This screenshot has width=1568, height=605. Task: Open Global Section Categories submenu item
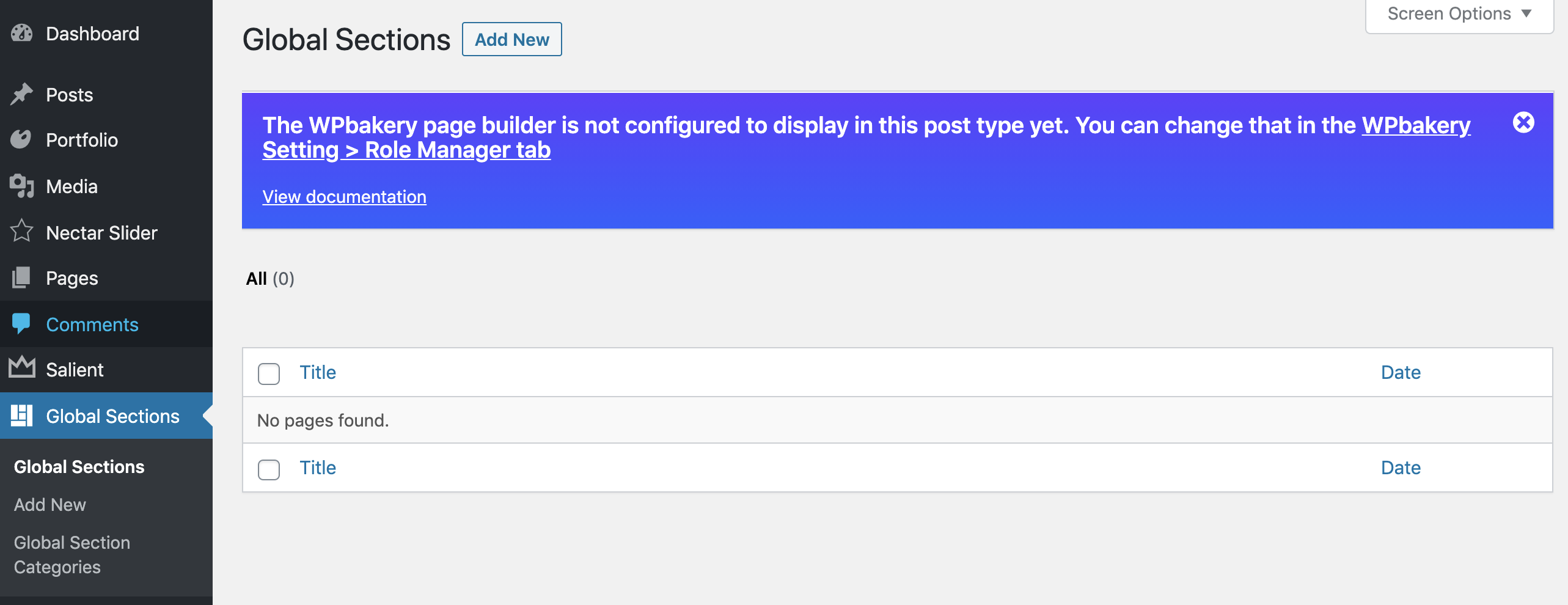71,554
